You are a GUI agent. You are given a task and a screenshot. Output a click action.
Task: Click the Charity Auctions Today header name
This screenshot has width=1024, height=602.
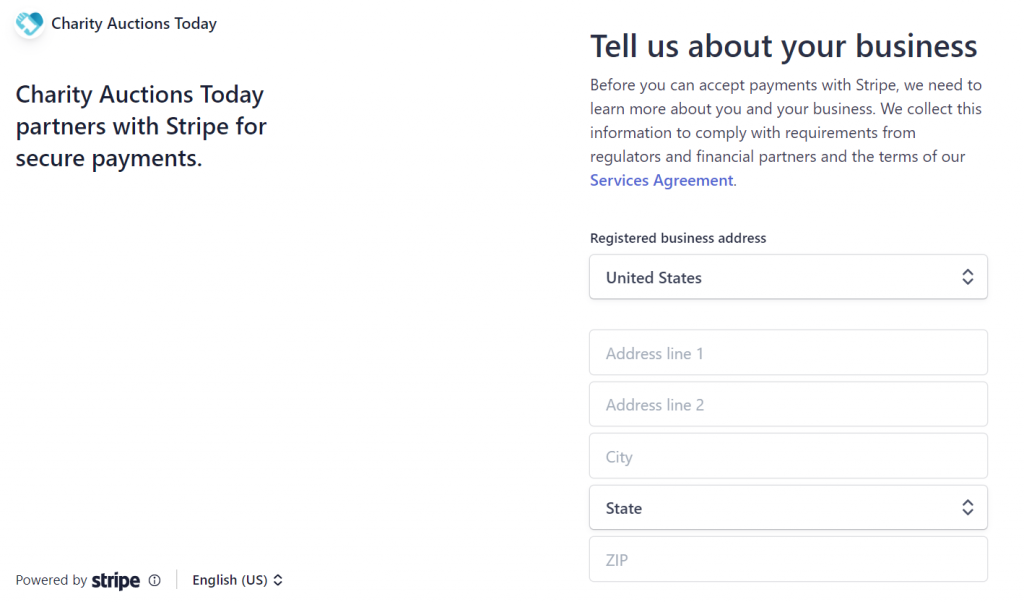tap(134, 24)
